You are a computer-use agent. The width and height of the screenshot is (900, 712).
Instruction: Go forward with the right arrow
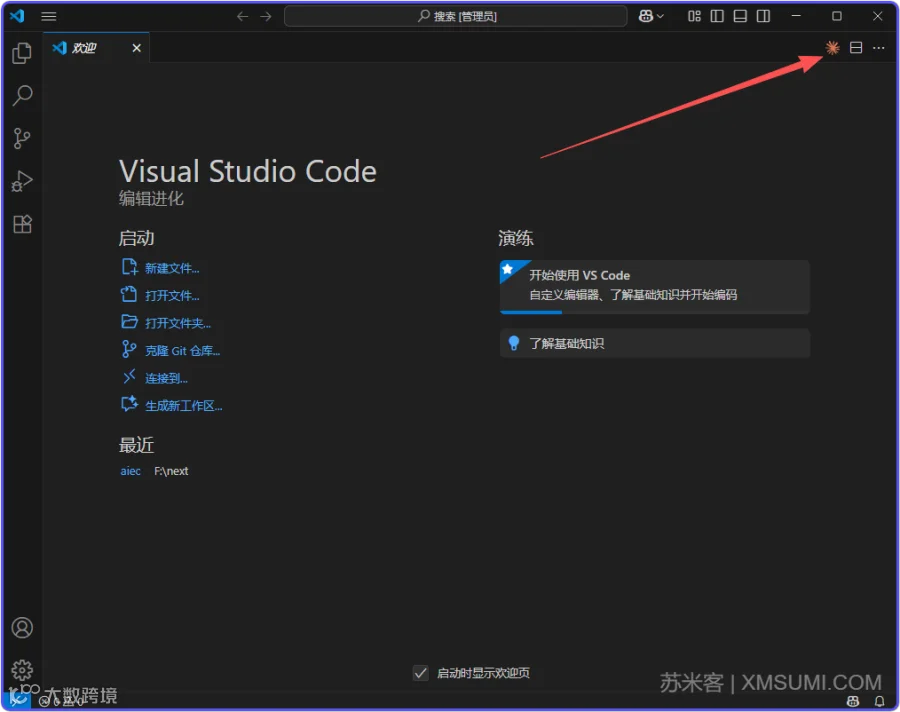pos(266,16)
